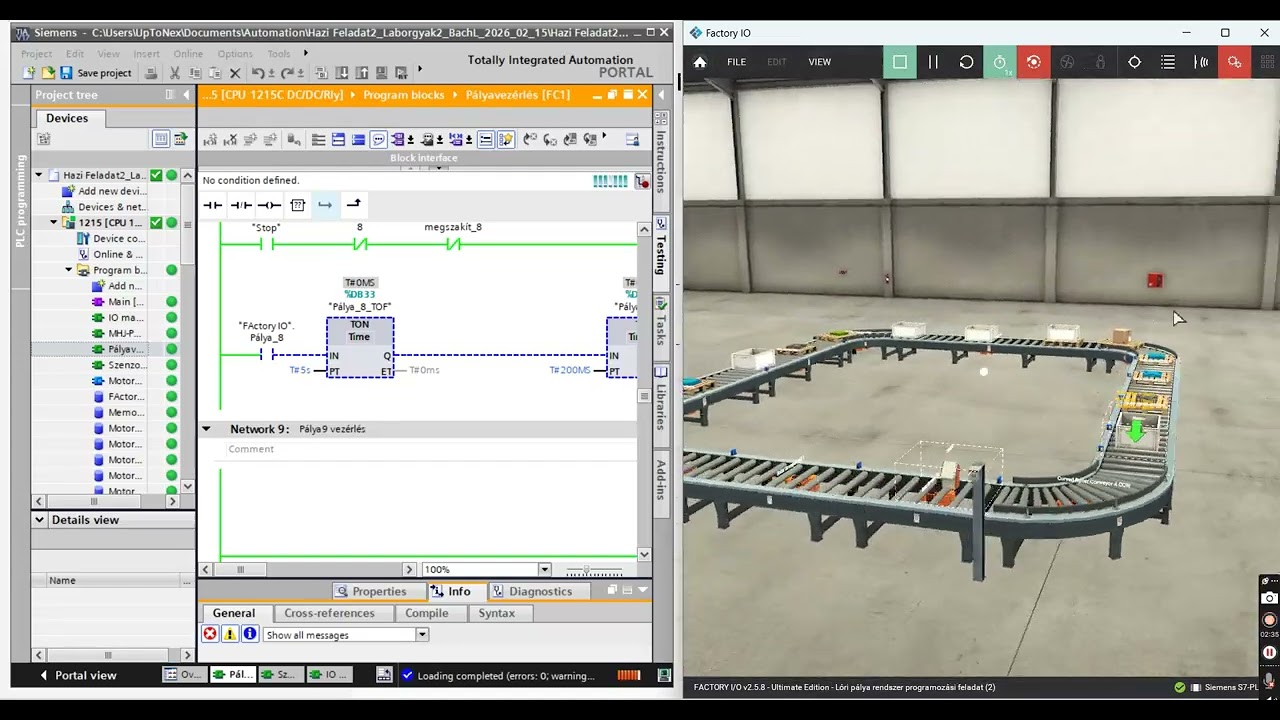
Task: Open the Tasks side panel
Action: point(661,323)
